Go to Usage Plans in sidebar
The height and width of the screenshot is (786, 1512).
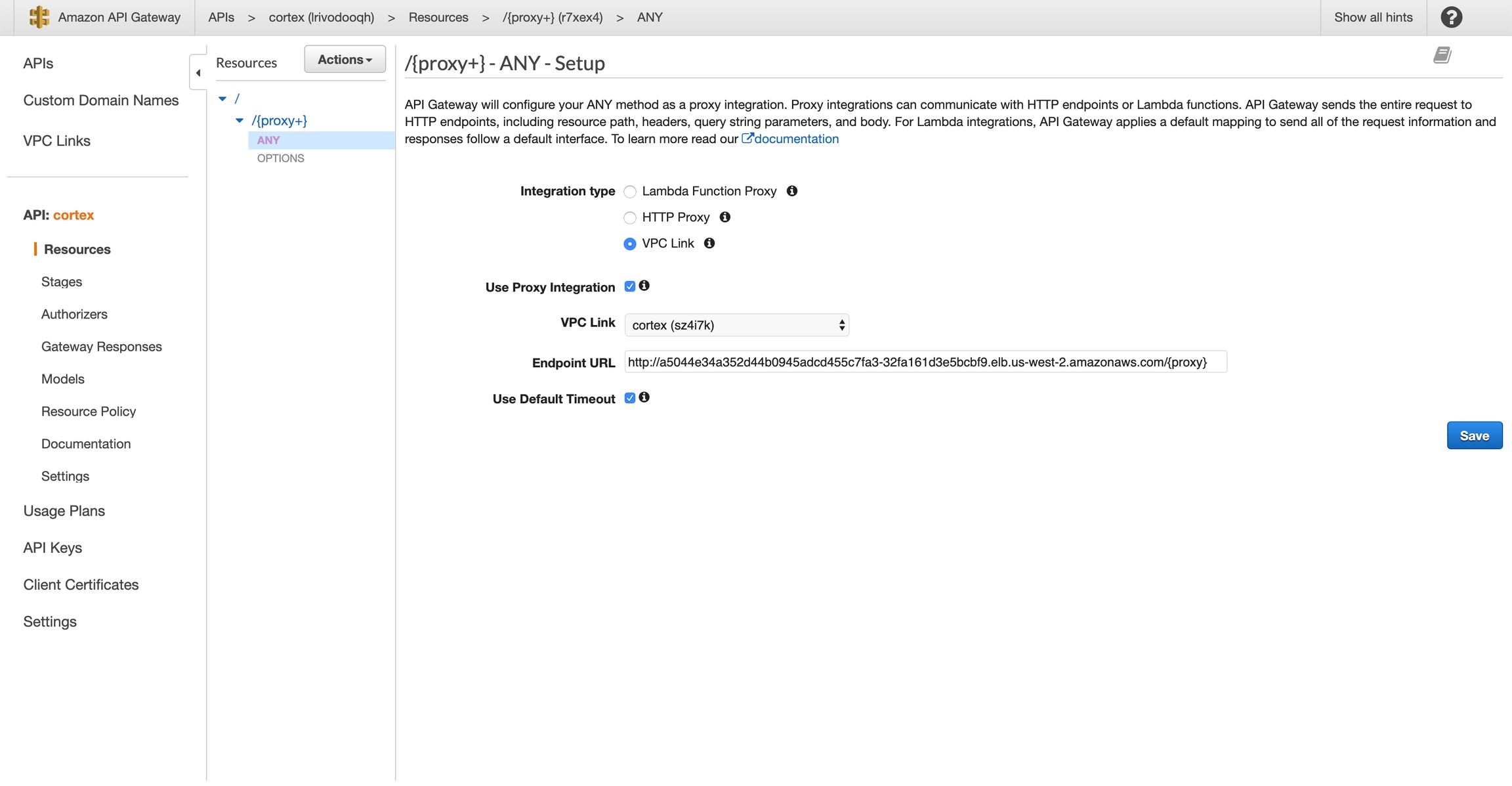(64, 511)
